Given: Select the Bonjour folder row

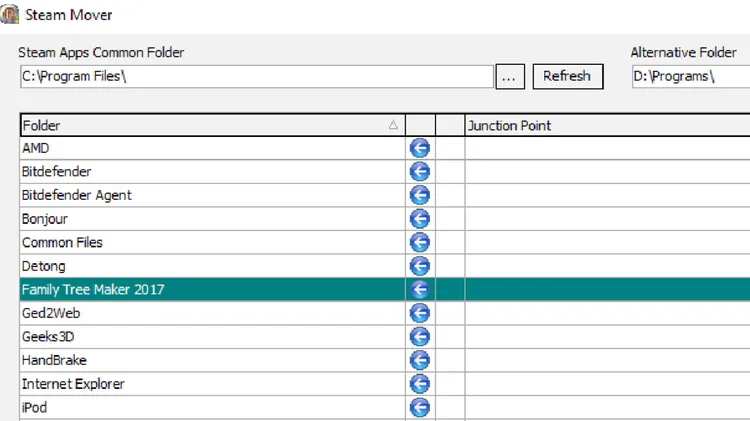Looking at the screenshot, I should (x=212, y=219).
